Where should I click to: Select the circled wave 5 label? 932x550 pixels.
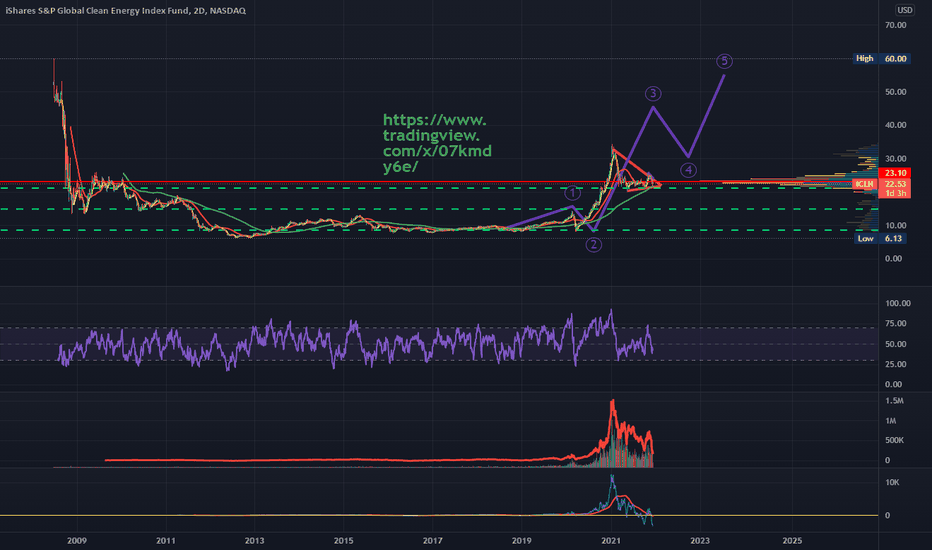(x=724, y=61)
